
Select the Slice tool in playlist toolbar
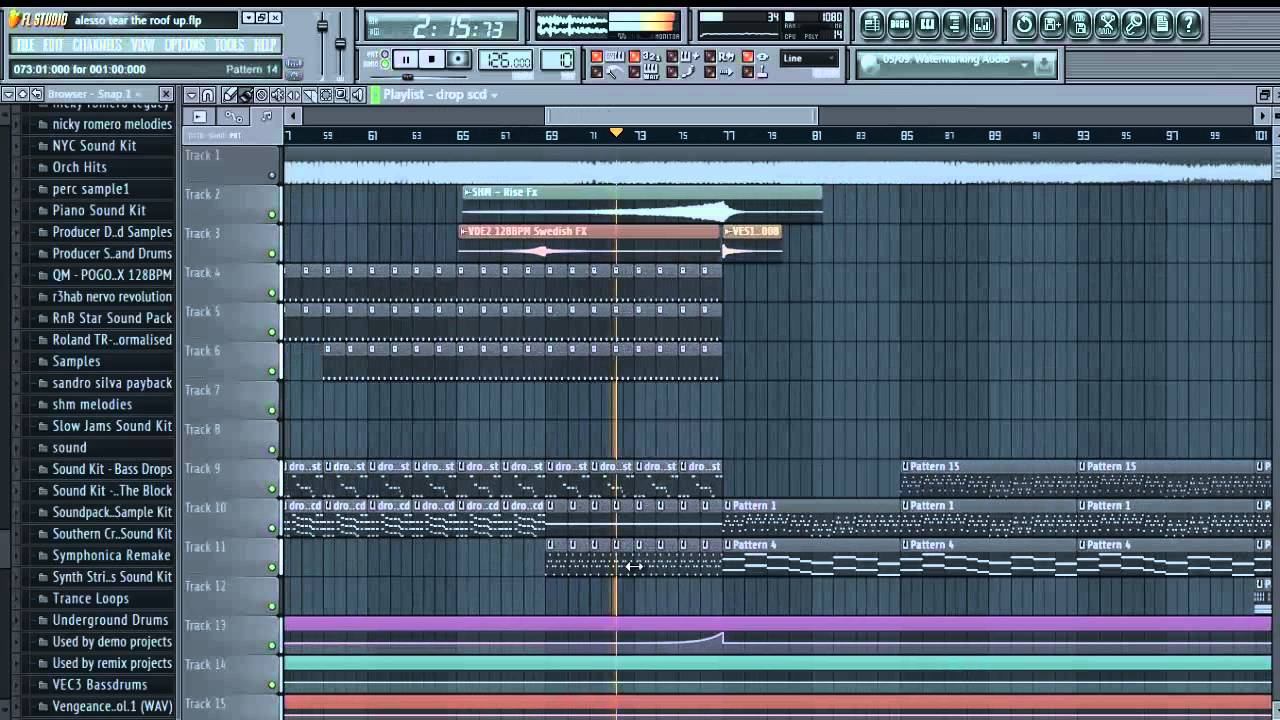[x=310, y=95]
